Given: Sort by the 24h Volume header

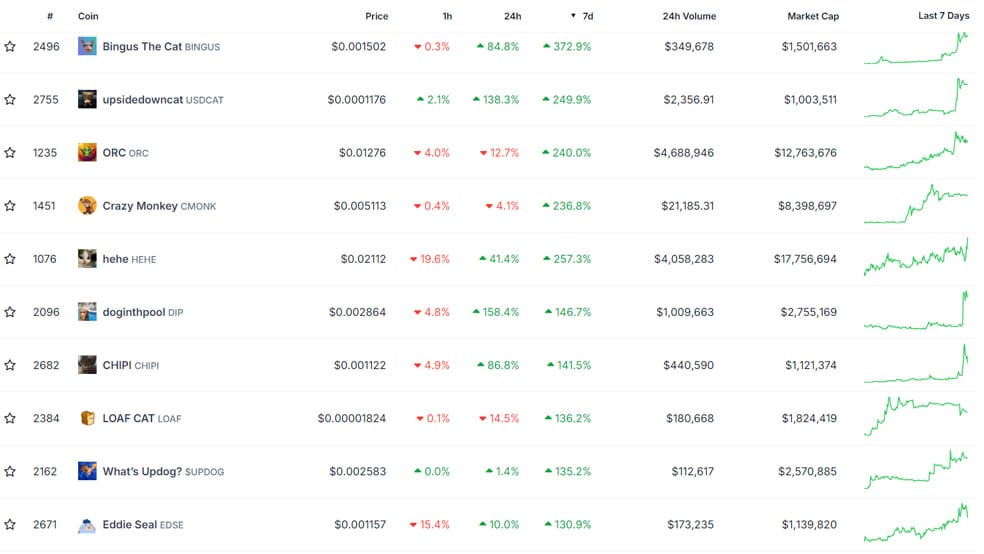Looking at the screenshot, I should pyautogui.click(x=689, y=16).
